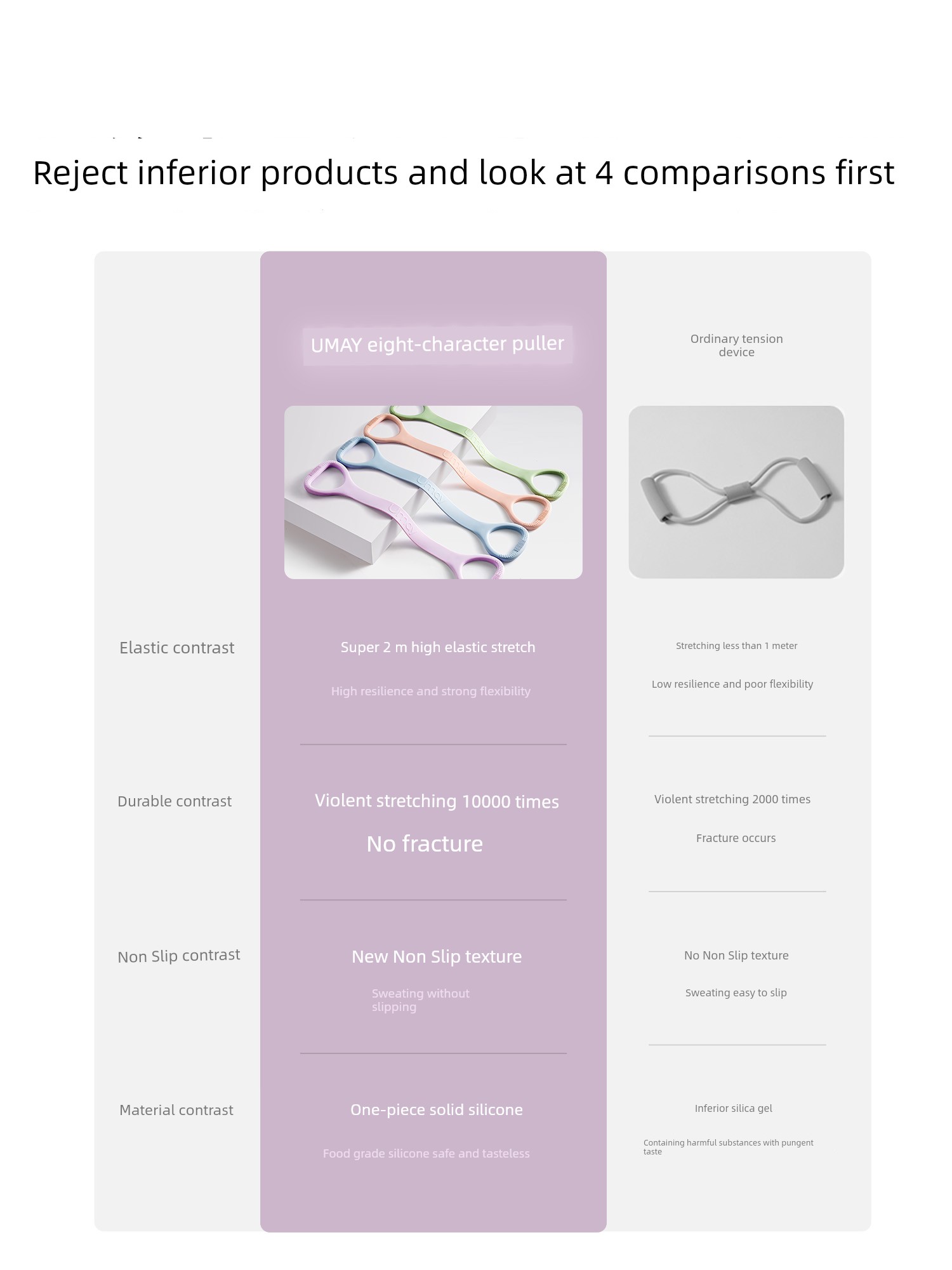Click the UMAY eight-character puller title
Image resolution: width=952 pixels, height=1270 pixels.
(437, 345)
